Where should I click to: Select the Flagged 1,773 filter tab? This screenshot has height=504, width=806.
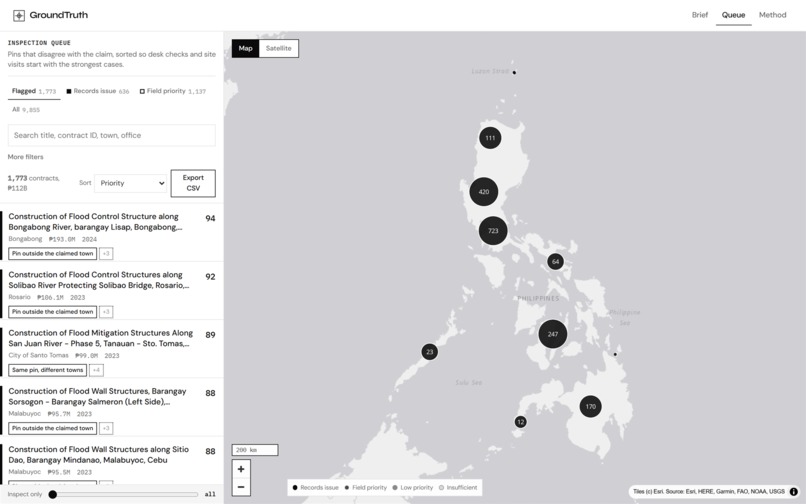pos(34,91)
